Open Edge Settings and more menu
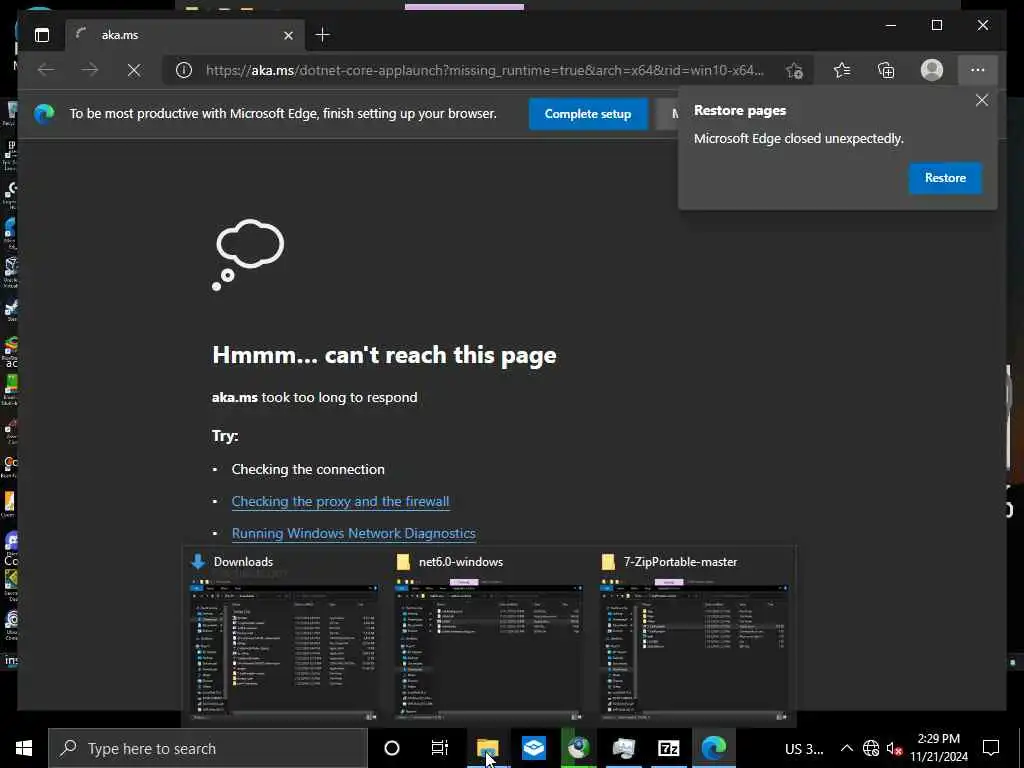 978,70
